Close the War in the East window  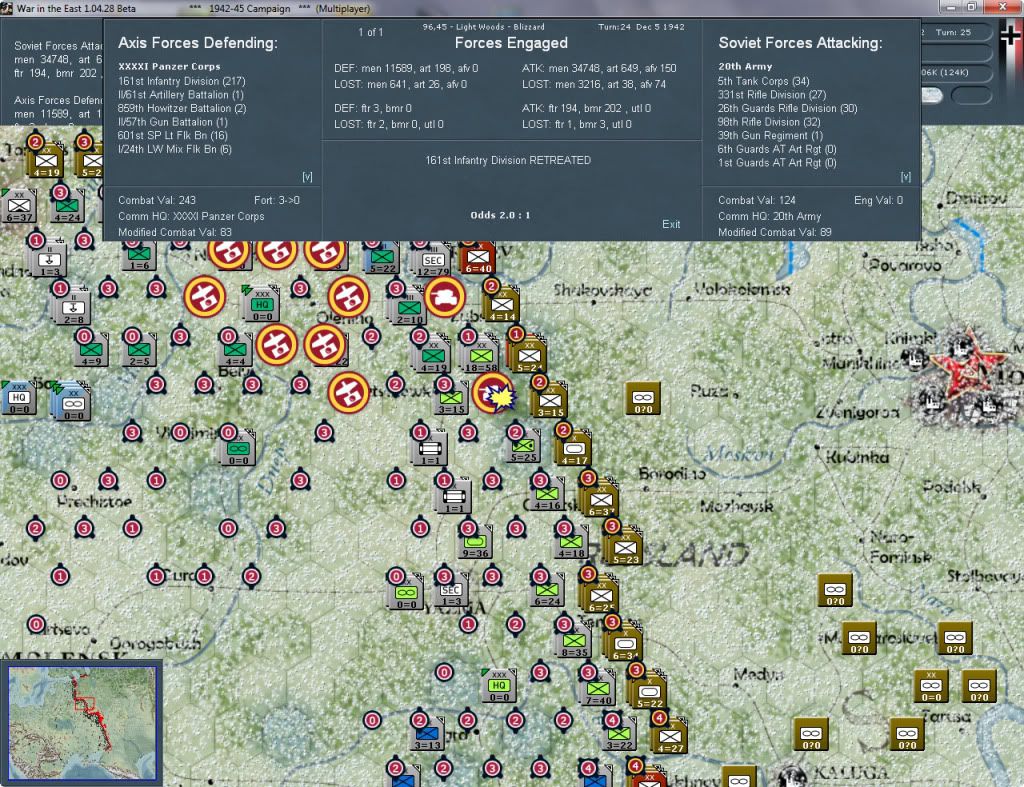pyautogui.click(x=1002, y=7)
